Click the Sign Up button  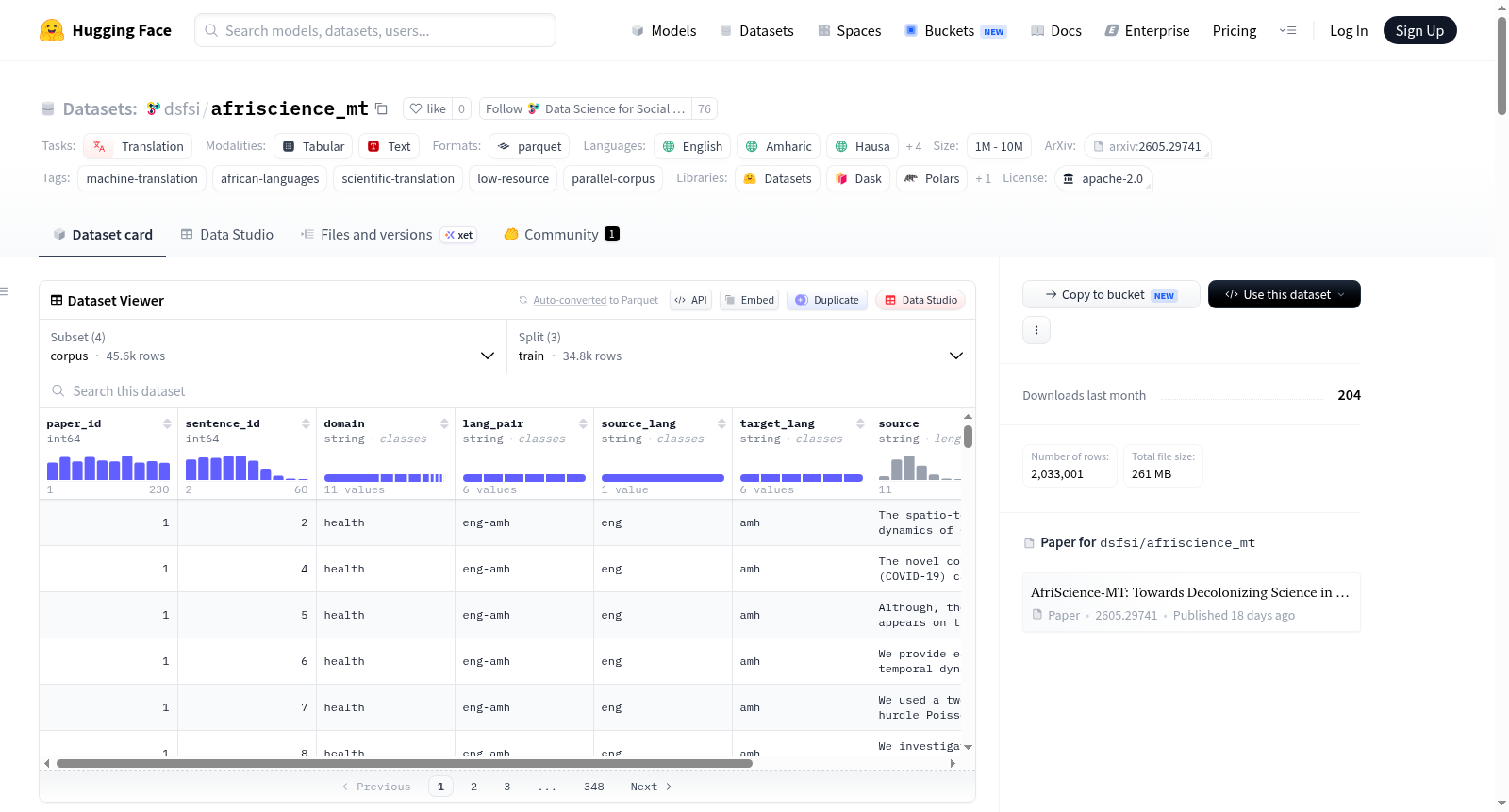1419,30
